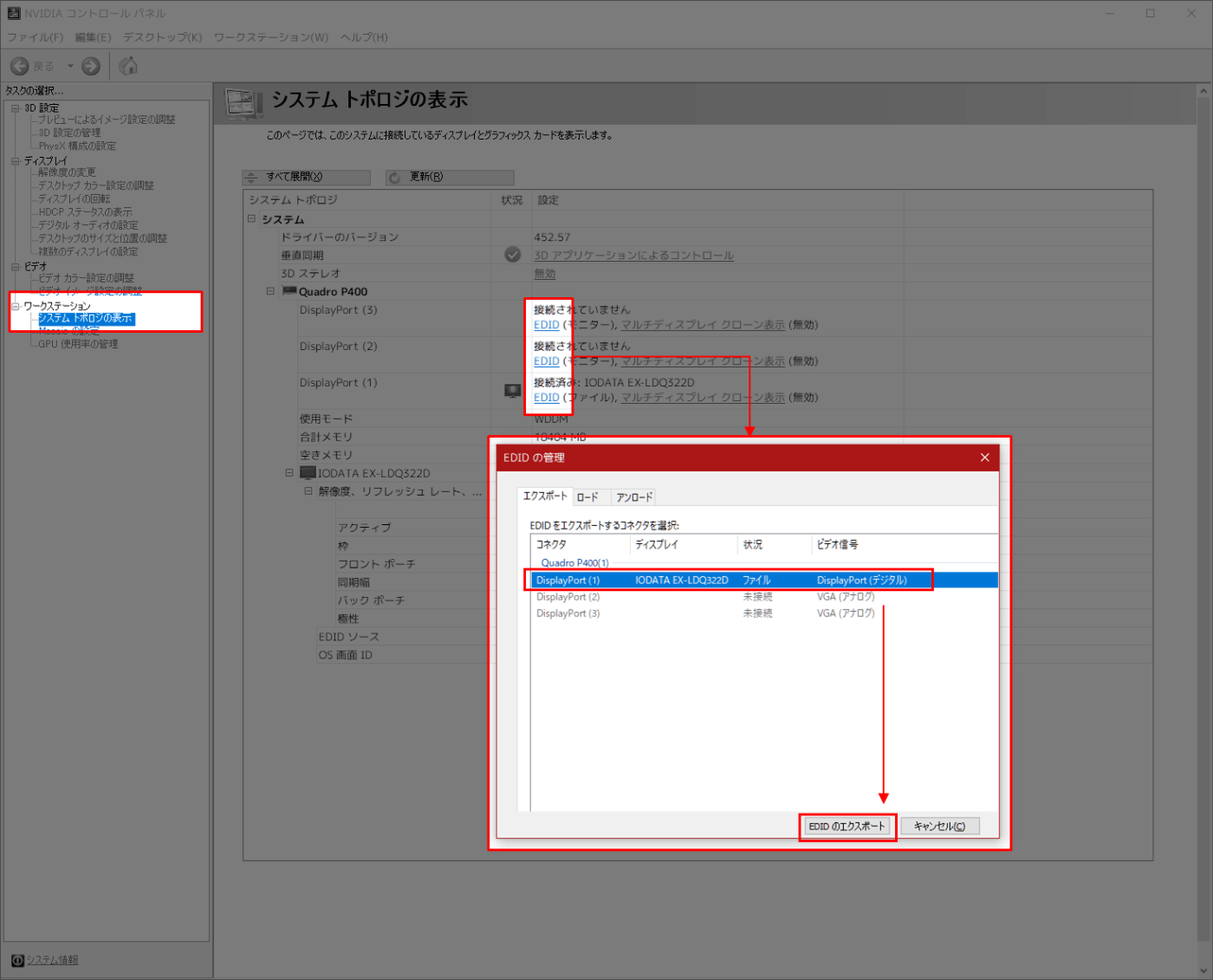This screenshot has height=980, width=1213.
Task: Switch to the アンロード tab
Action: [634, 497]
